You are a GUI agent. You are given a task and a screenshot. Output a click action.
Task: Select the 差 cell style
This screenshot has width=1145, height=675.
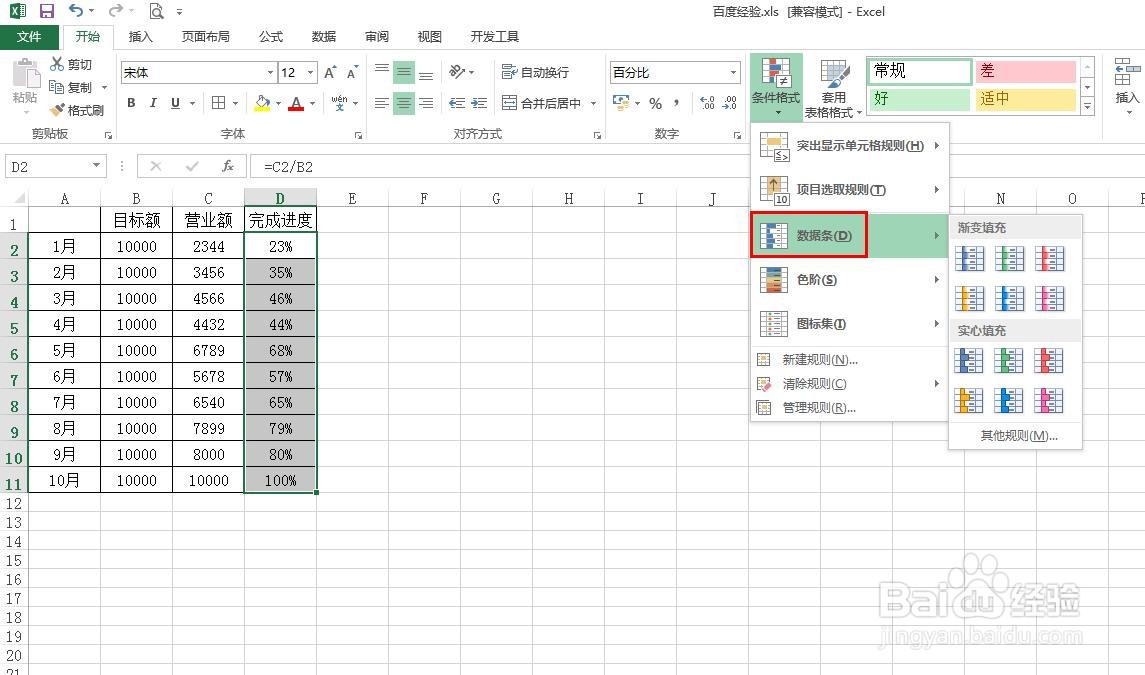click(1025, 71)
